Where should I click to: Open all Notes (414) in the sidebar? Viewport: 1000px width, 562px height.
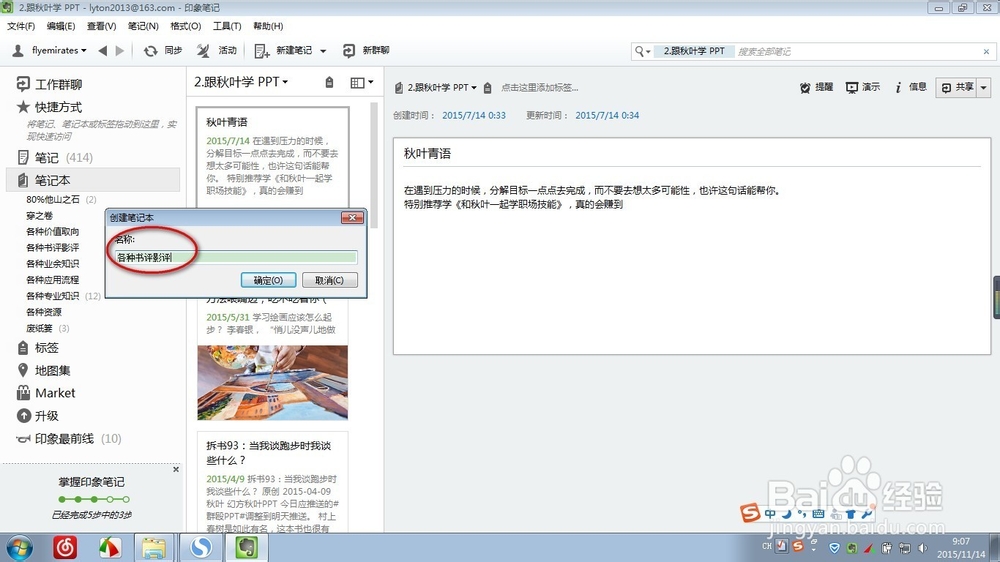pos(55,157)
